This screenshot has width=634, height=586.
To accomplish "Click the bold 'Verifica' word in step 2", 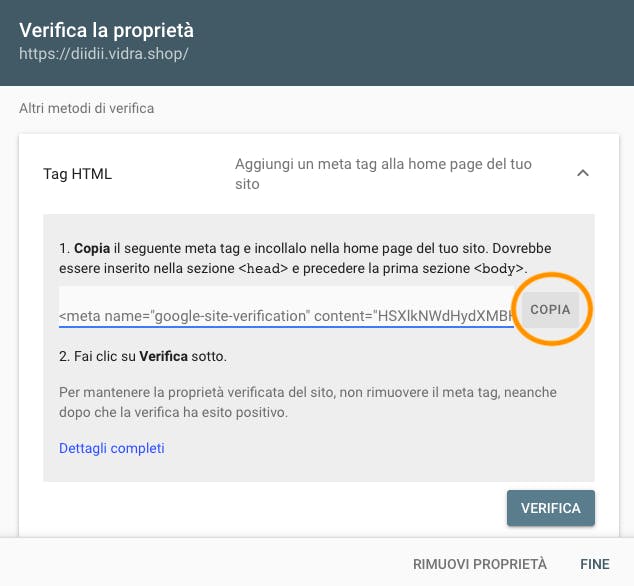I will point(163,356).
